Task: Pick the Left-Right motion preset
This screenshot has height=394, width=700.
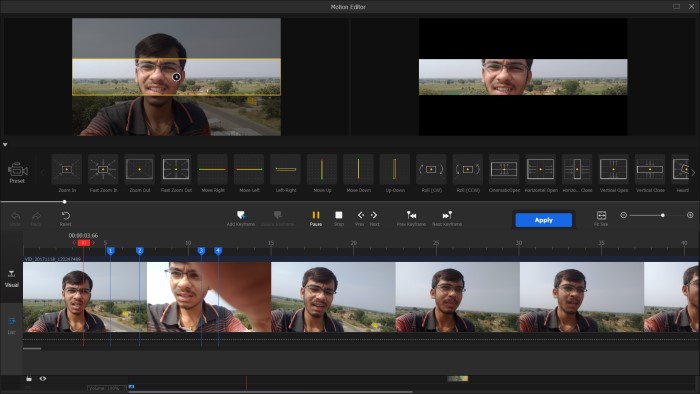Action: pos(286,170)
